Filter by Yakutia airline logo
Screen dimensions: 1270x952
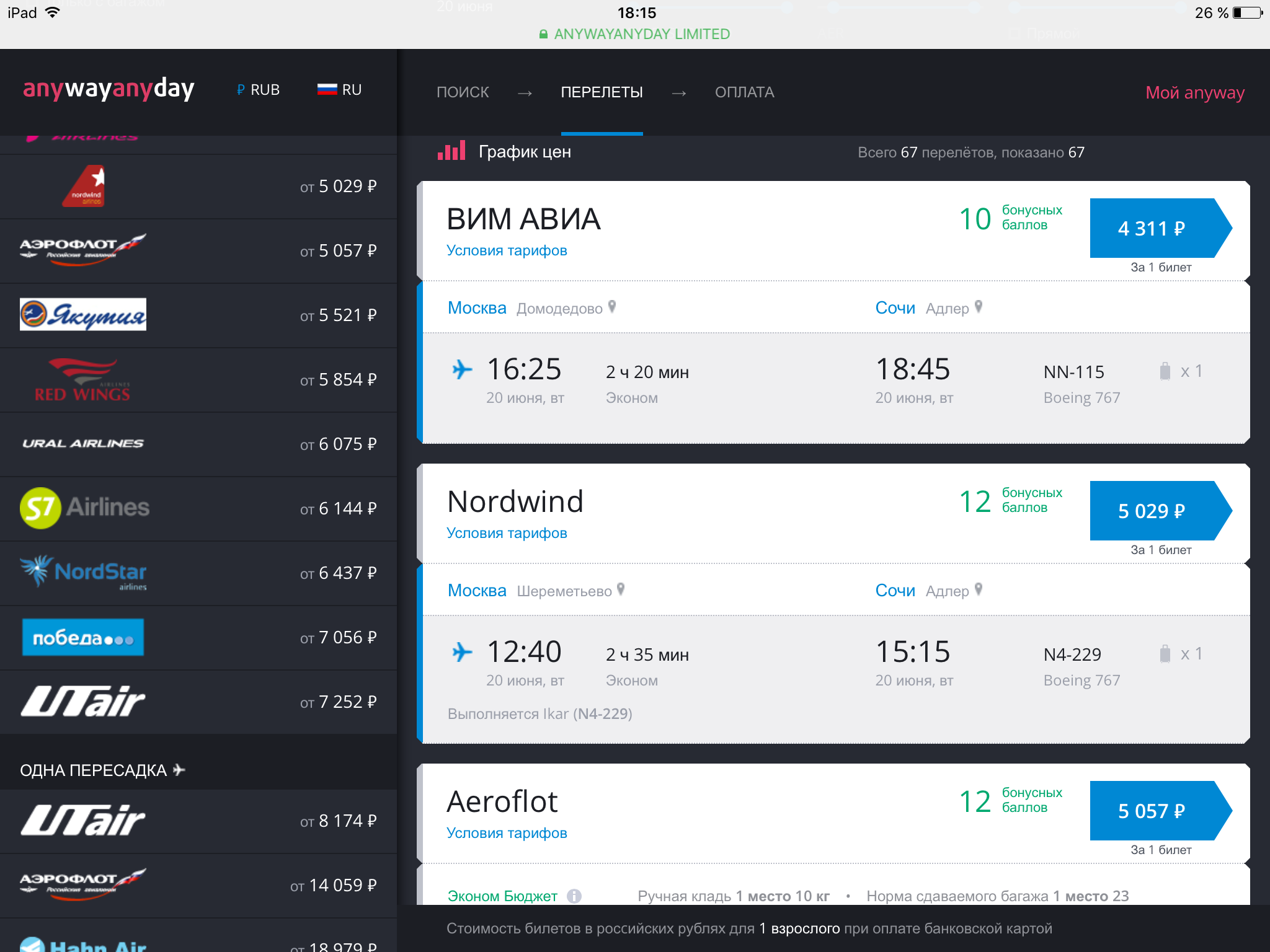[x=83, y=315]
